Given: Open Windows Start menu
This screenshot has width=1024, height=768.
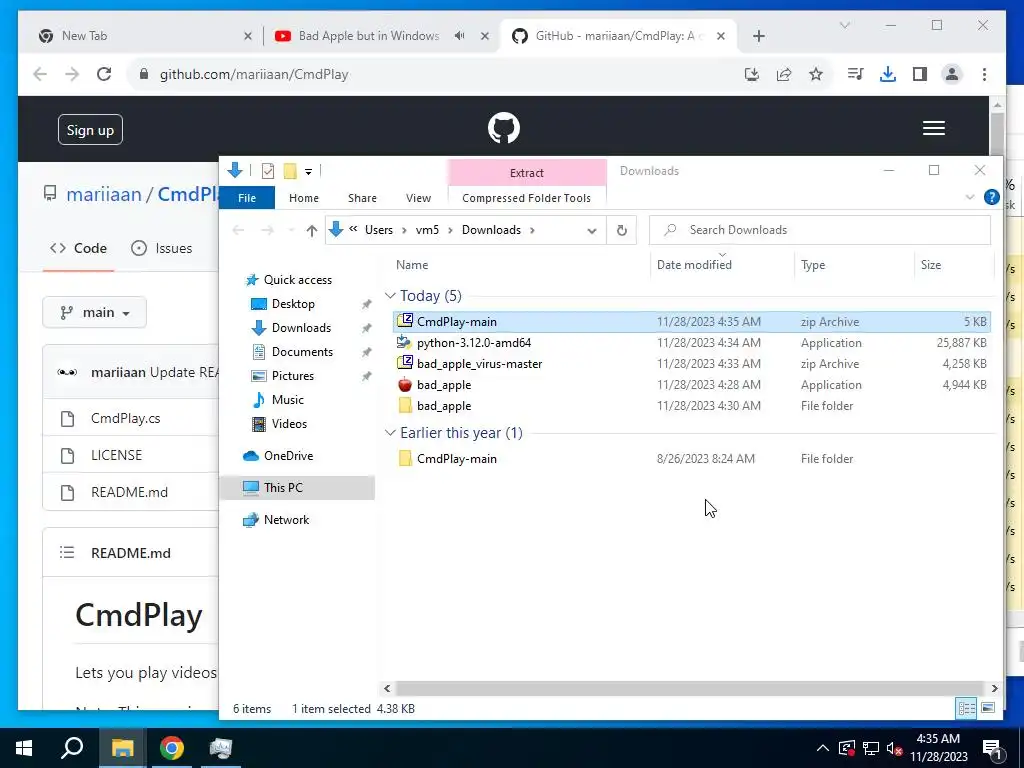Looking at the screenshot, I should 24,748.
